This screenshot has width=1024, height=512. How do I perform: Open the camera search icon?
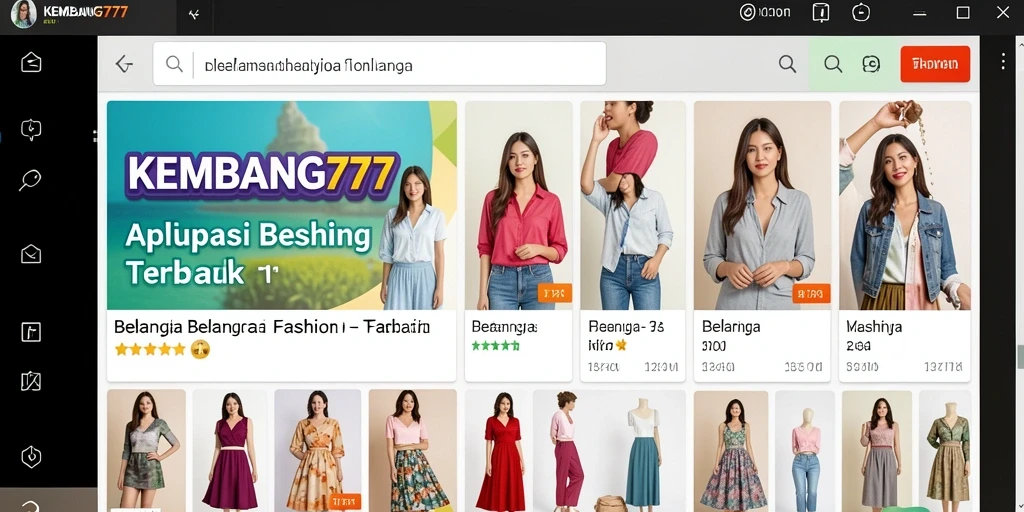tap(871, 64)
